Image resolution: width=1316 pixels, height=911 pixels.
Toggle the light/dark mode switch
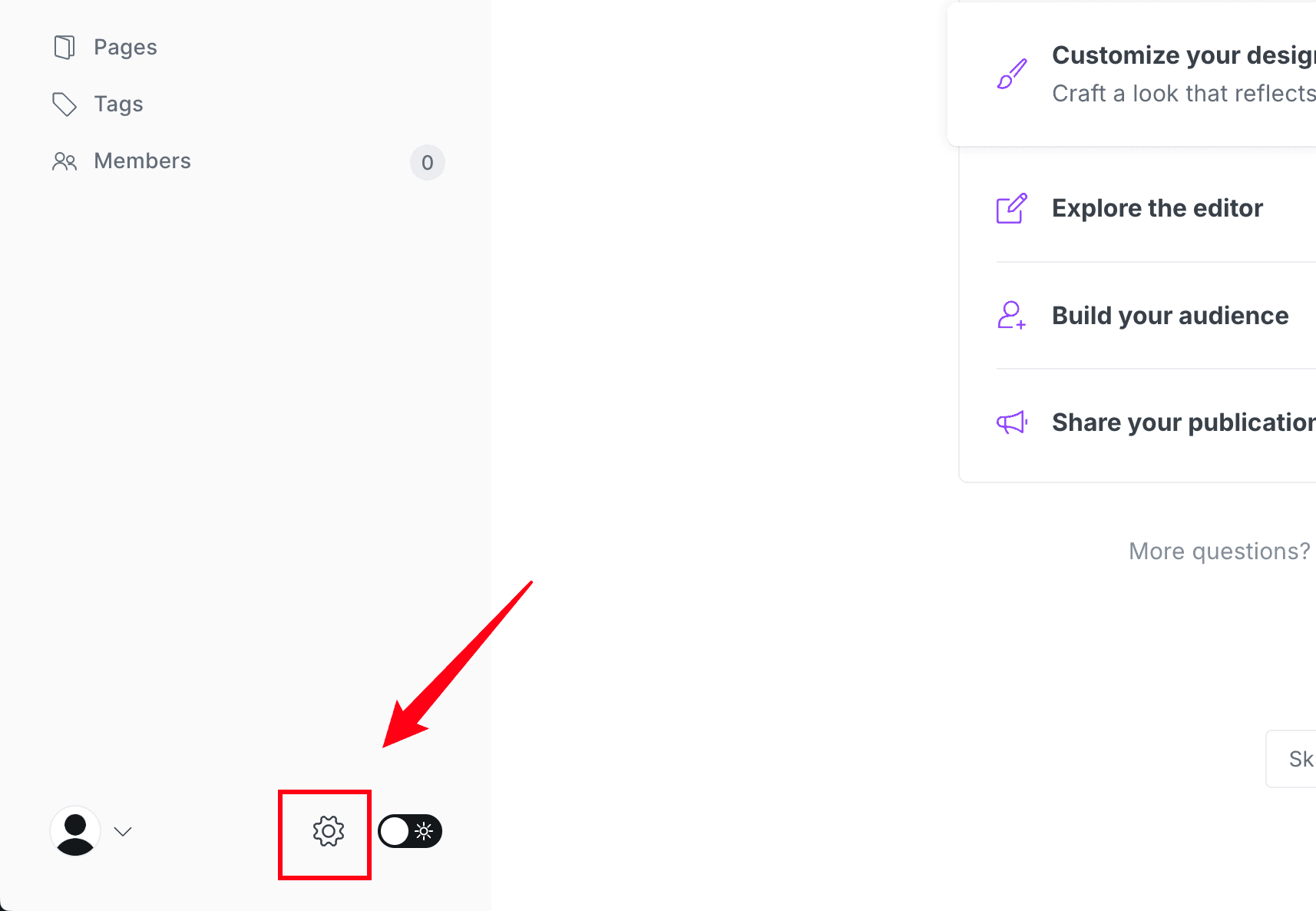click(410, 831)
